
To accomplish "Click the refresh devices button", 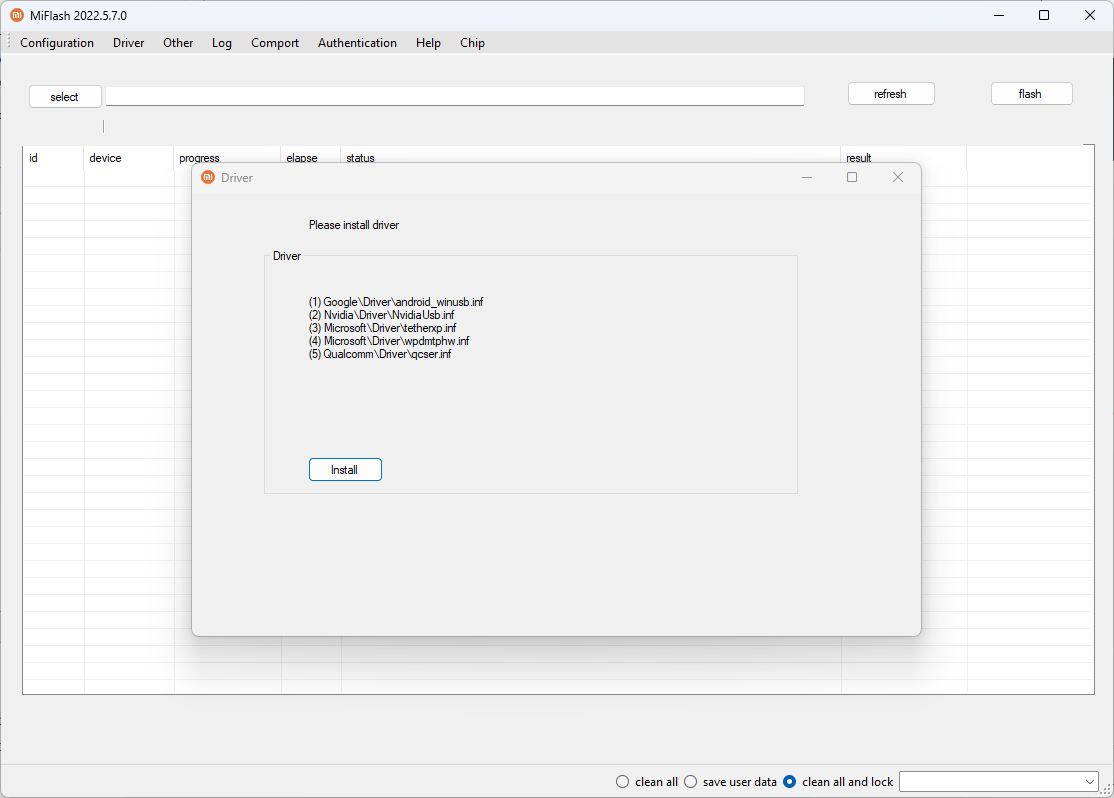I will tap(890, 94).
